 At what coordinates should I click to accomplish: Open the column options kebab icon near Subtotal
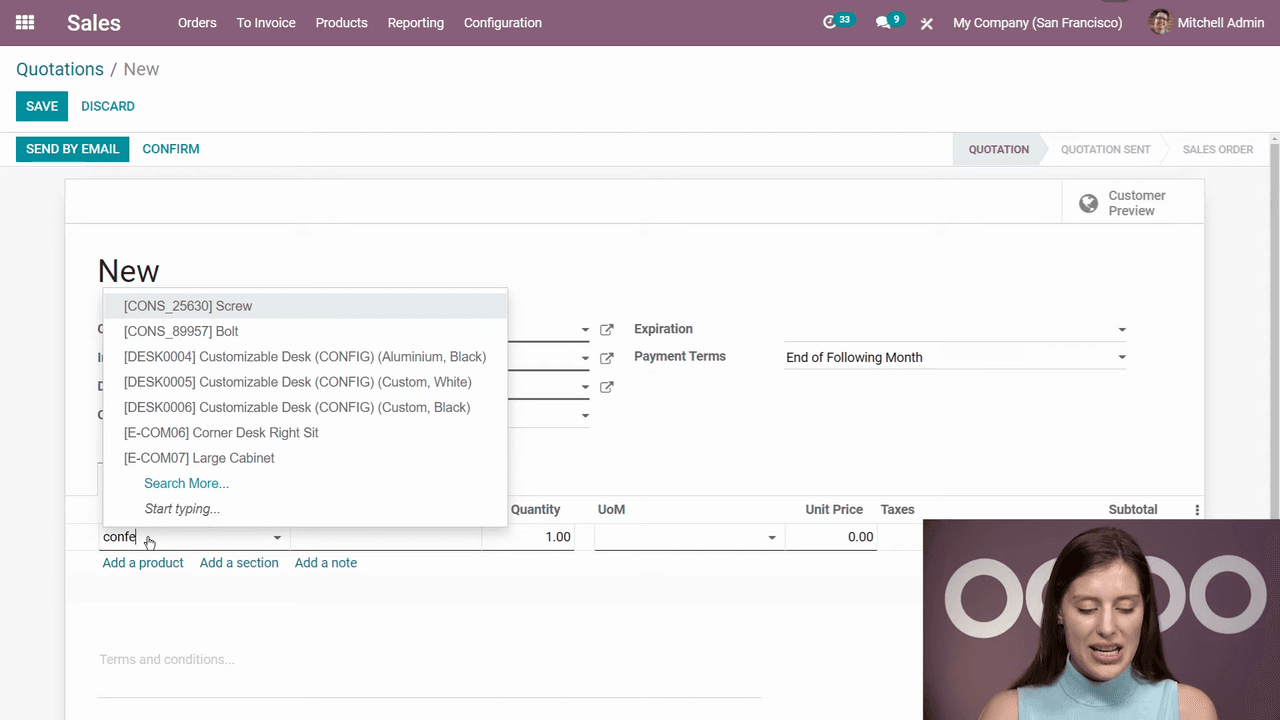(1197, 510)
